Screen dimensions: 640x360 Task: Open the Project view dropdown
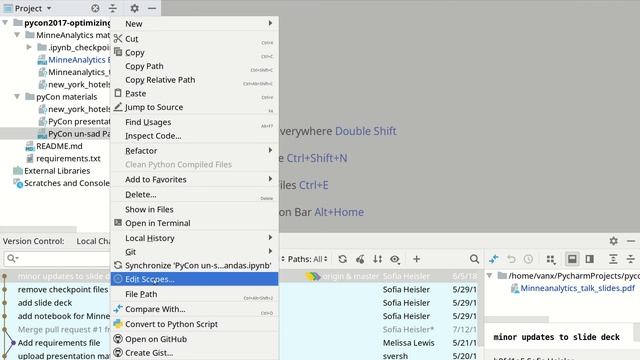pos(28,8)
